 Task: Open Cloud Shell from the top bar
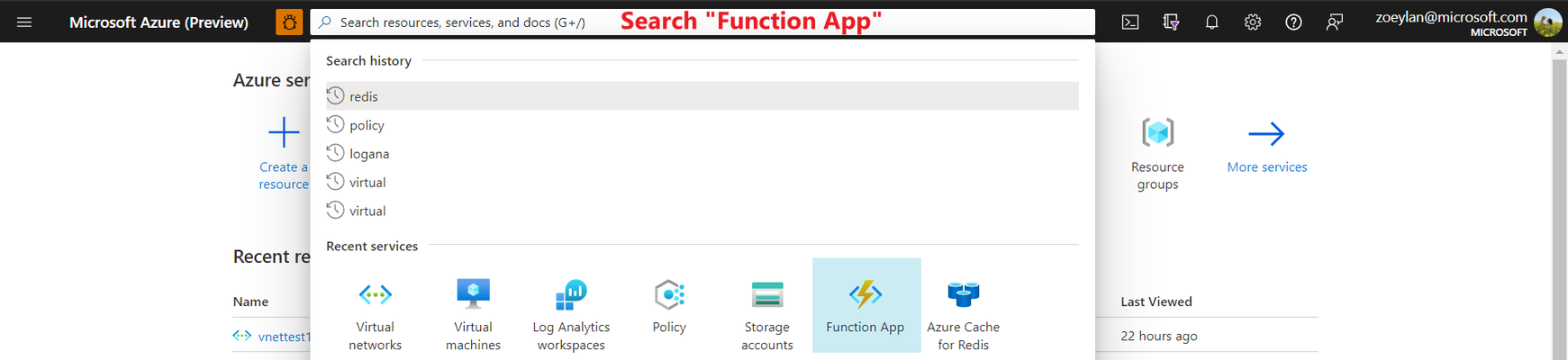1130,22
